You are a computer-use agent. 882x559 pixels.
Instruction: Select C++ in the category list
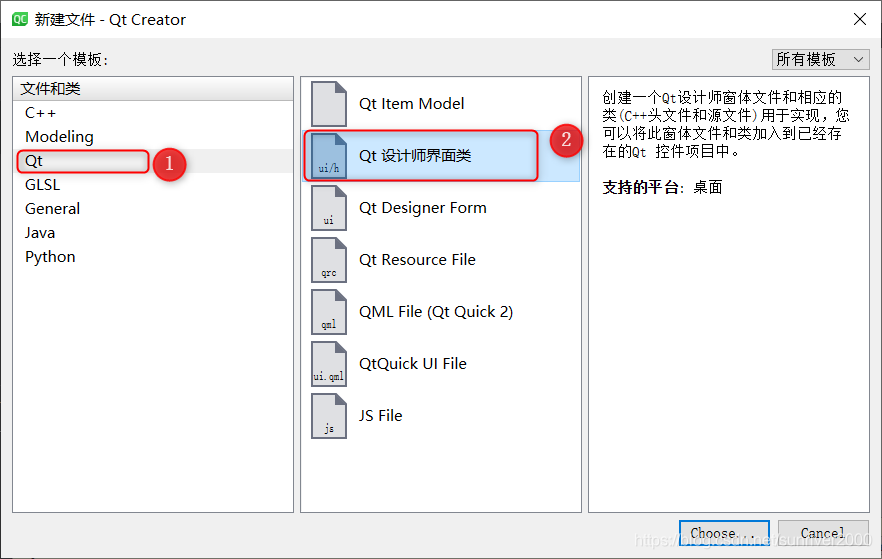tap(153, 113)
